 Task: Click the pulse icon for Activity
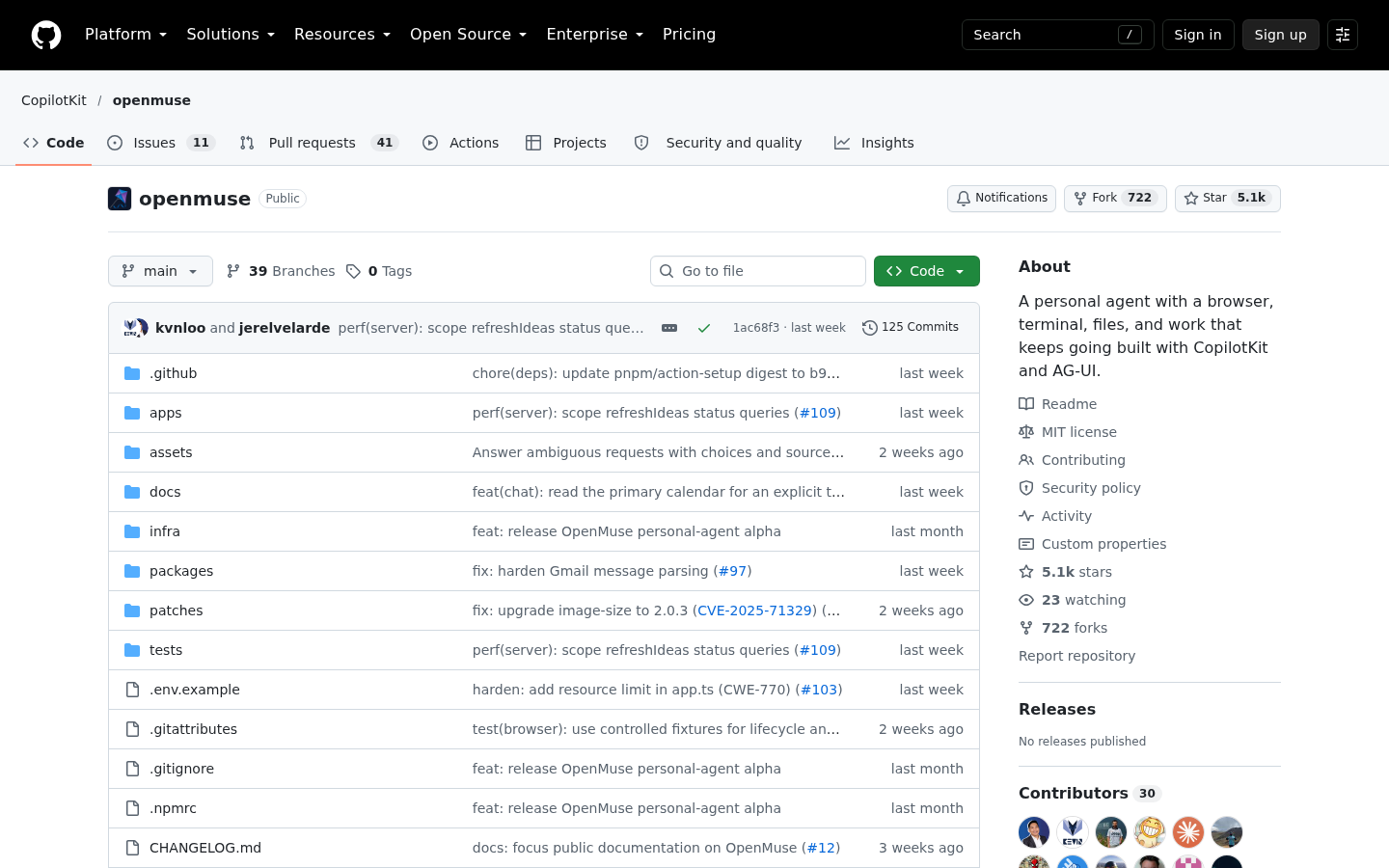pyautogui.click(x=1026, y=516)
